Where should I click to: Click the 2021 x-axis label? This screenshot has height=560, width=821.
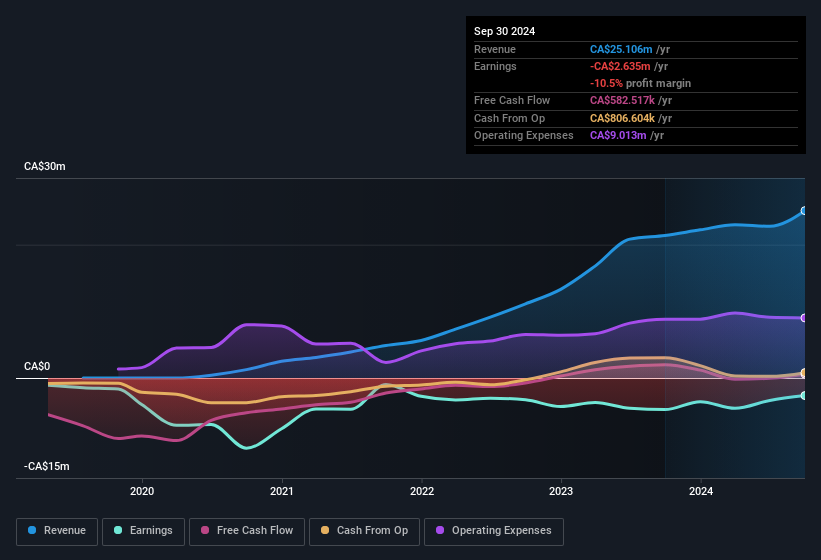point(282,491)
